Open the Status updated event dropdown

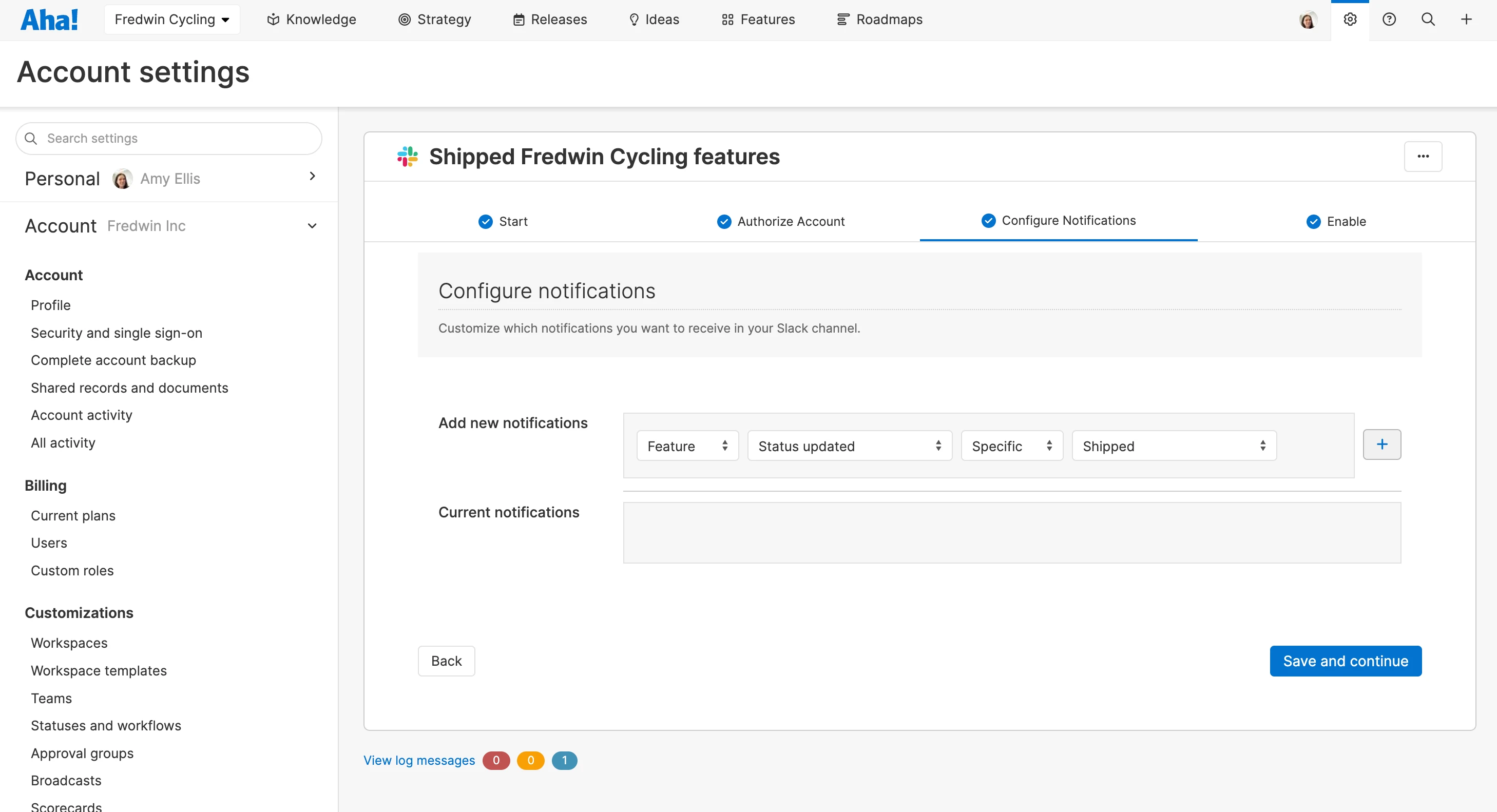(x=849, y=446)
